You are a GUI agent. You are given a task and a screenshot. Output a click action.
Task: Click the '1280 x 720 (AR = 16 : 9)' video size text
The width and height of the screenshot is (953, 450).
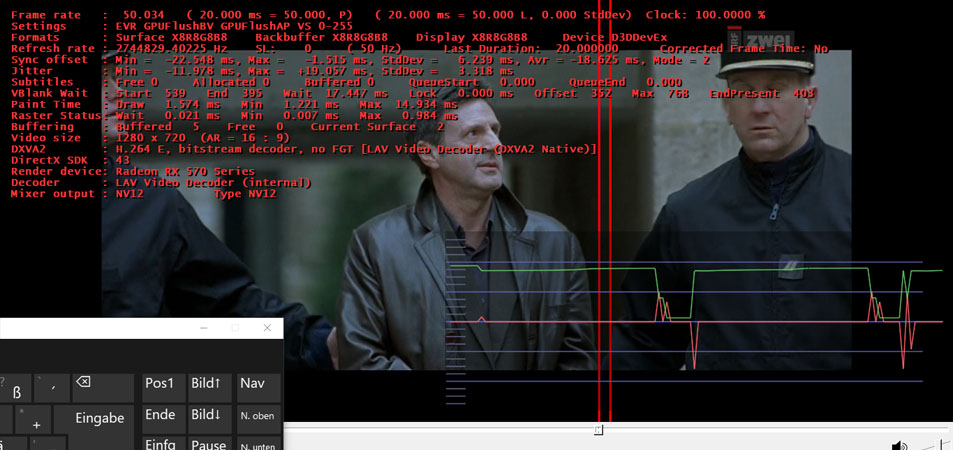tap(203, 138)
